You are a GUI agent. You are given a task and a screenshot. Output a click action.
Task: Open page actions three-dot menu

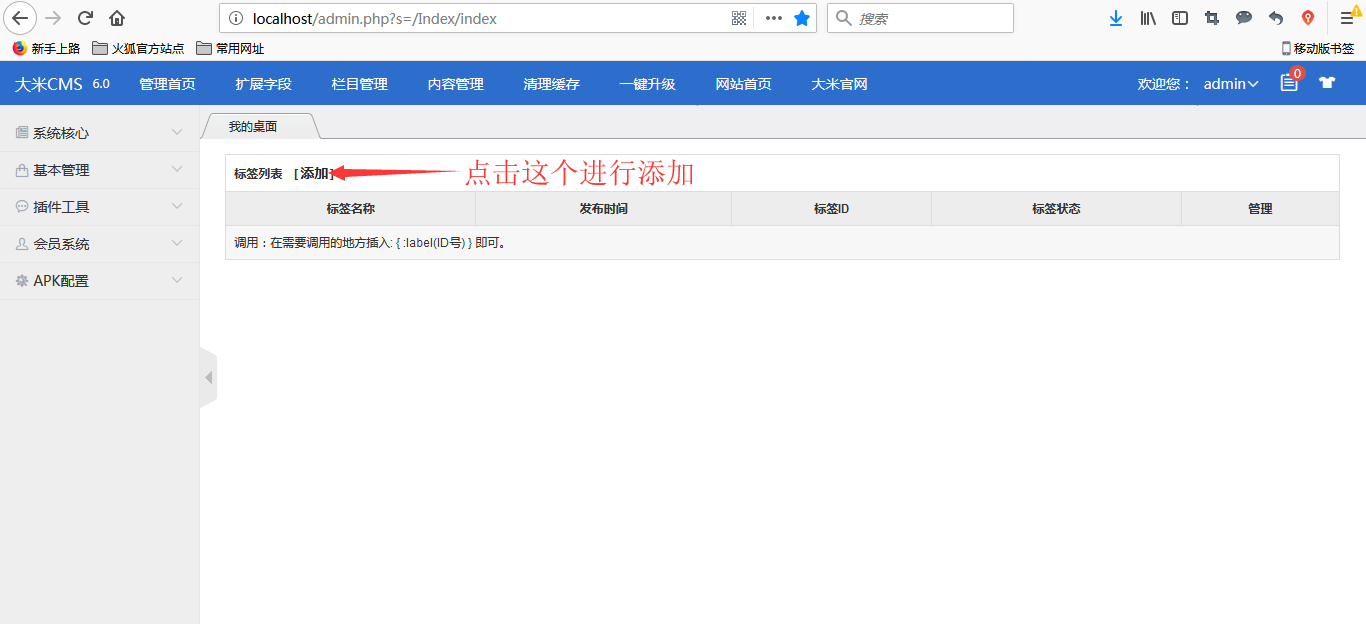[x=773, y=18]
